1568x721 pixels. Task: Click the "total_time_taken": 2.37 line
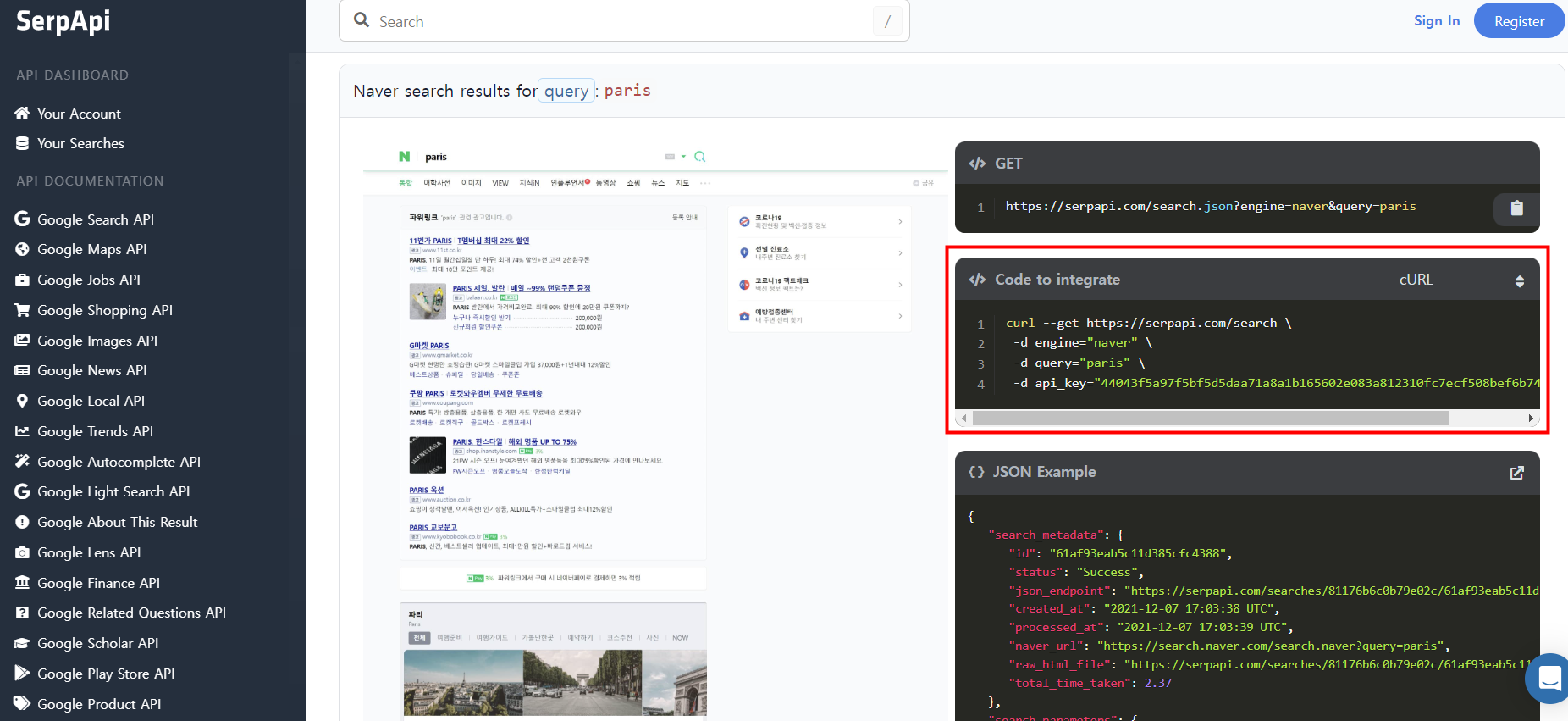1090,683
